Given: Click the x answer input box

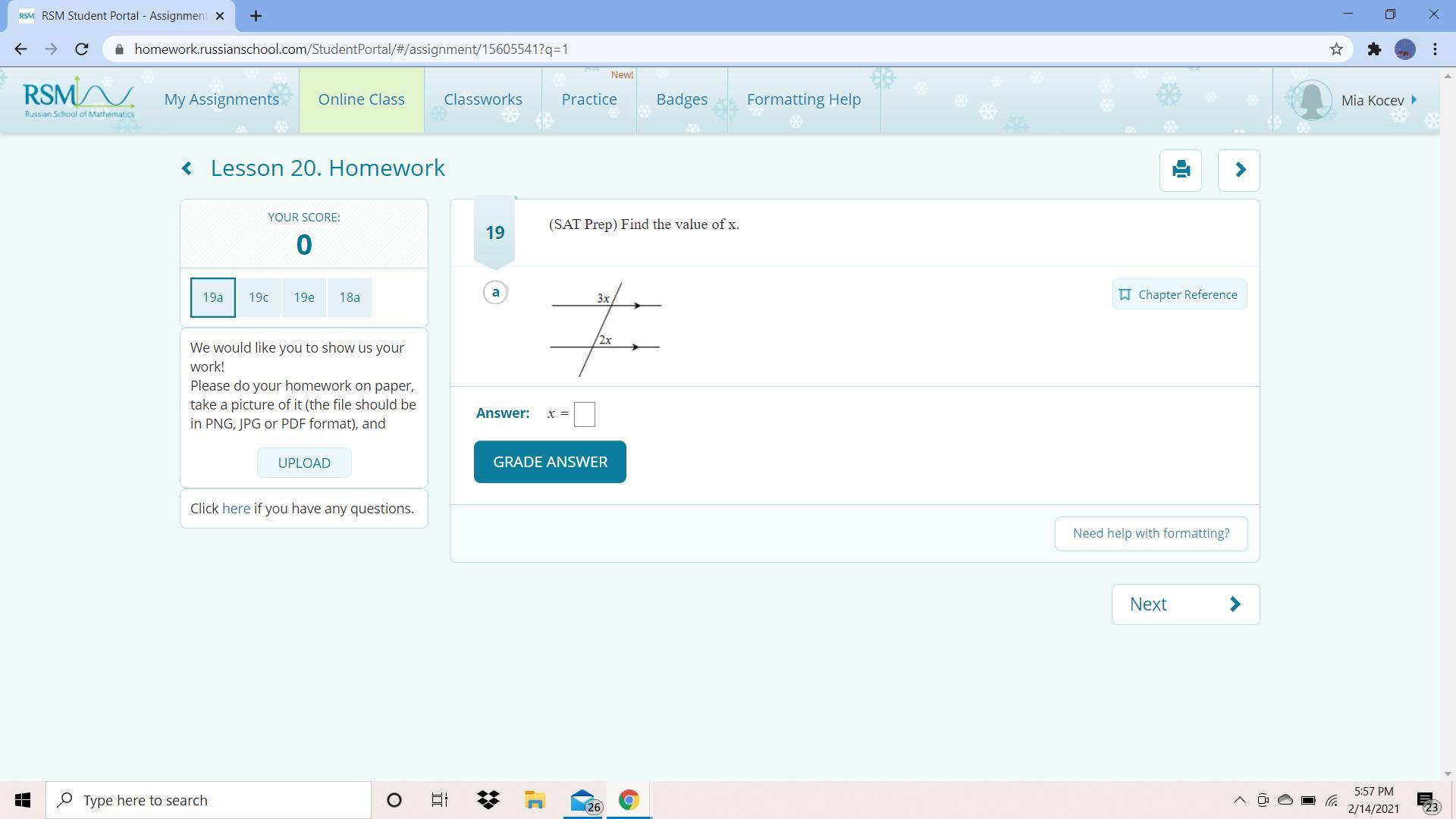Looking at the screenshot, I should (x=585, y=414).
